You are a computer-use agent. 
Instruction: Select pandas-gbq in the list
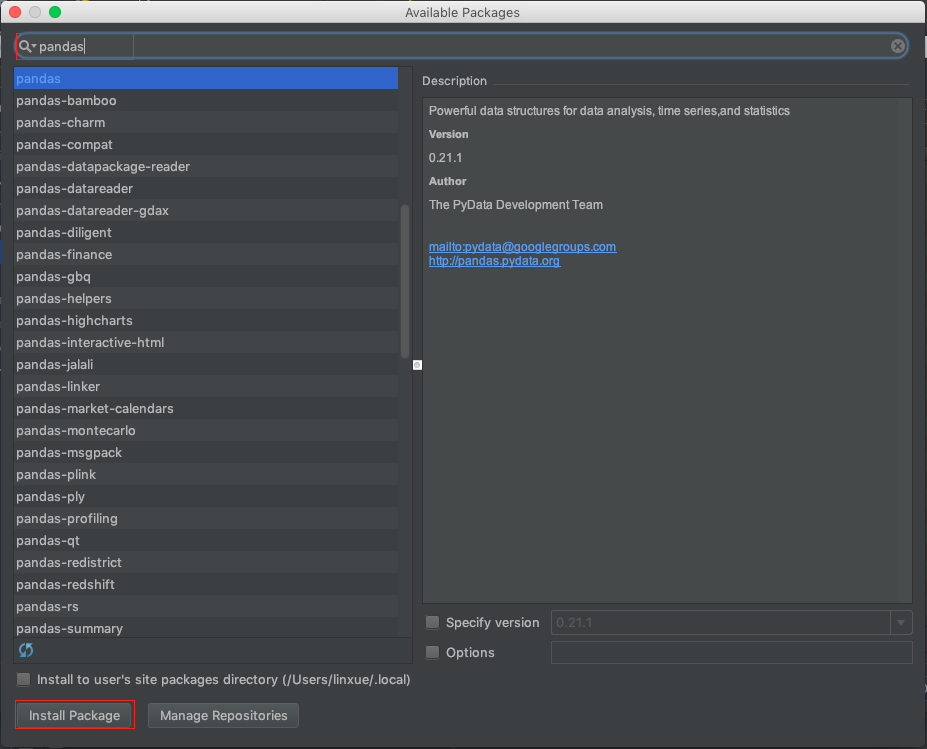click(206, 276)
